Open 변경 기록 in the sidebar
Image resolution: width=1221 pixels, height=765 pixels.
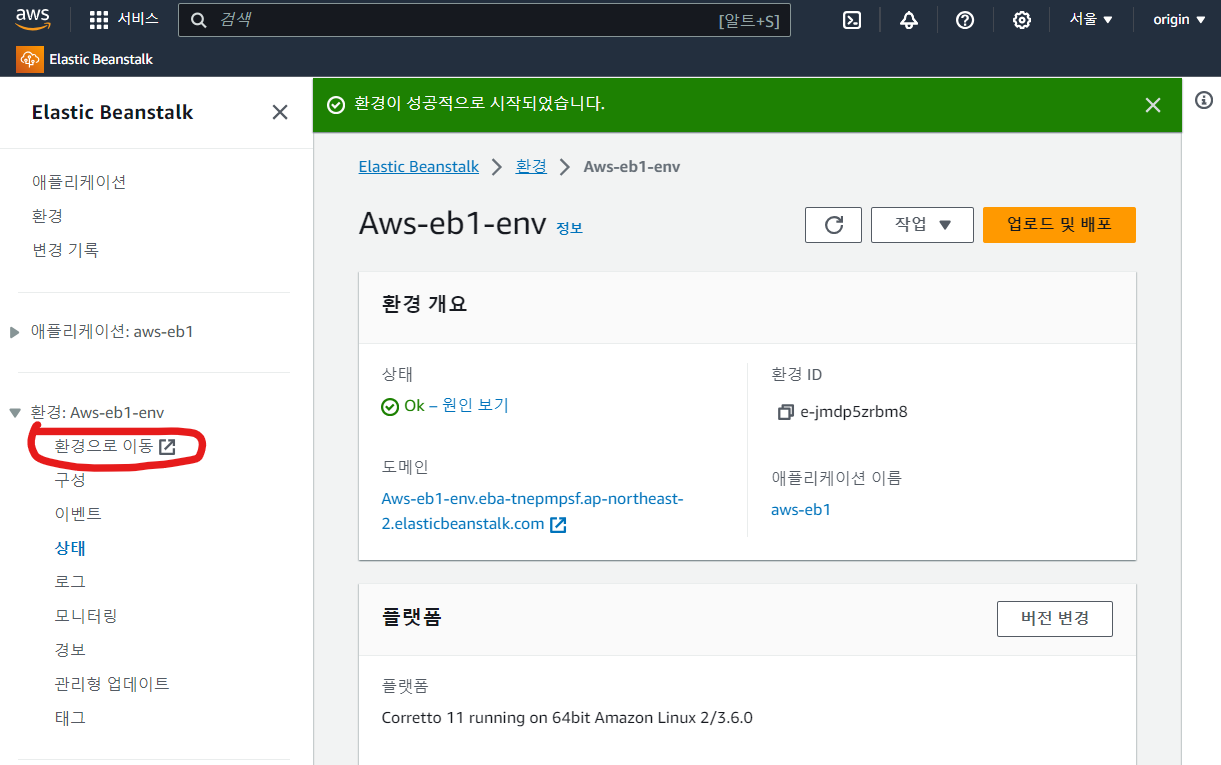pos(66,250)
